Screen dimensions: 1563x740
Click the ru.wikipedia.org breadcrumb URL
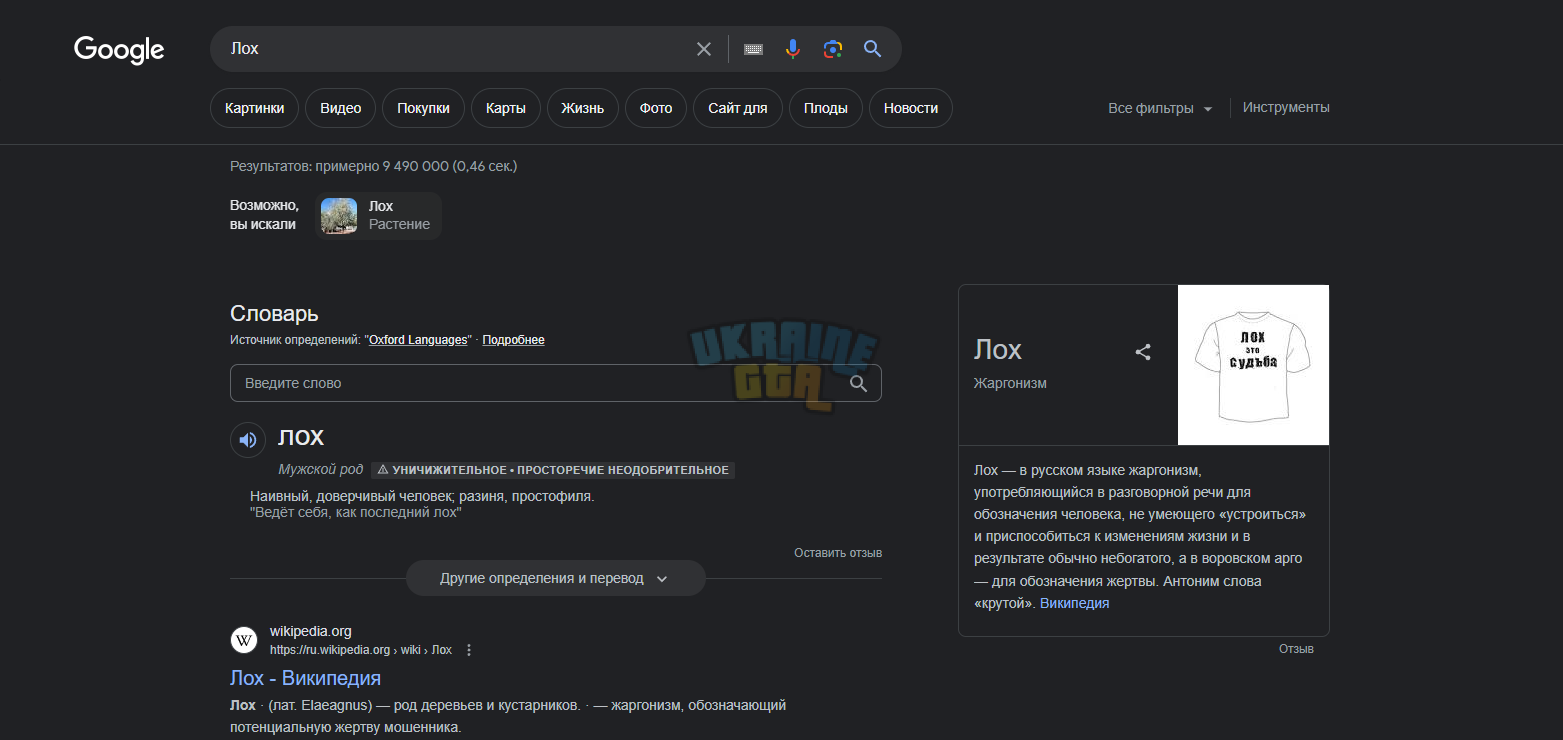tap(361, 650)
